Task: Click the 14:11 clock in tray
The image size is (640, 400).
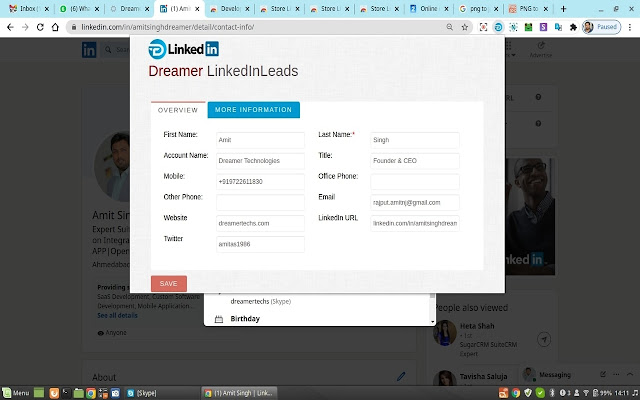Action: pos(622,393)
